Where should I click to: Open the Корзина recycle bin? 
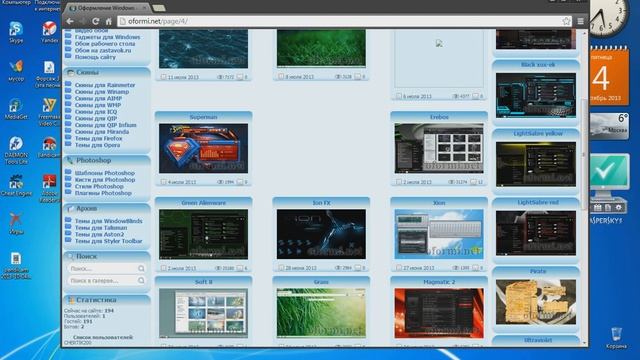click(x=616, y=338)
